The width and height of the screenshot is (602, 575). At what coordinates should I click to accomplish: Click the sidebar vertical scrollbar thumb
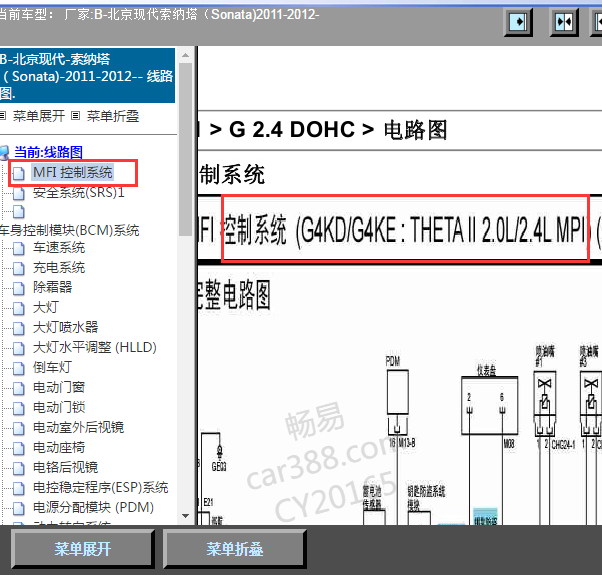coord(185,149)
